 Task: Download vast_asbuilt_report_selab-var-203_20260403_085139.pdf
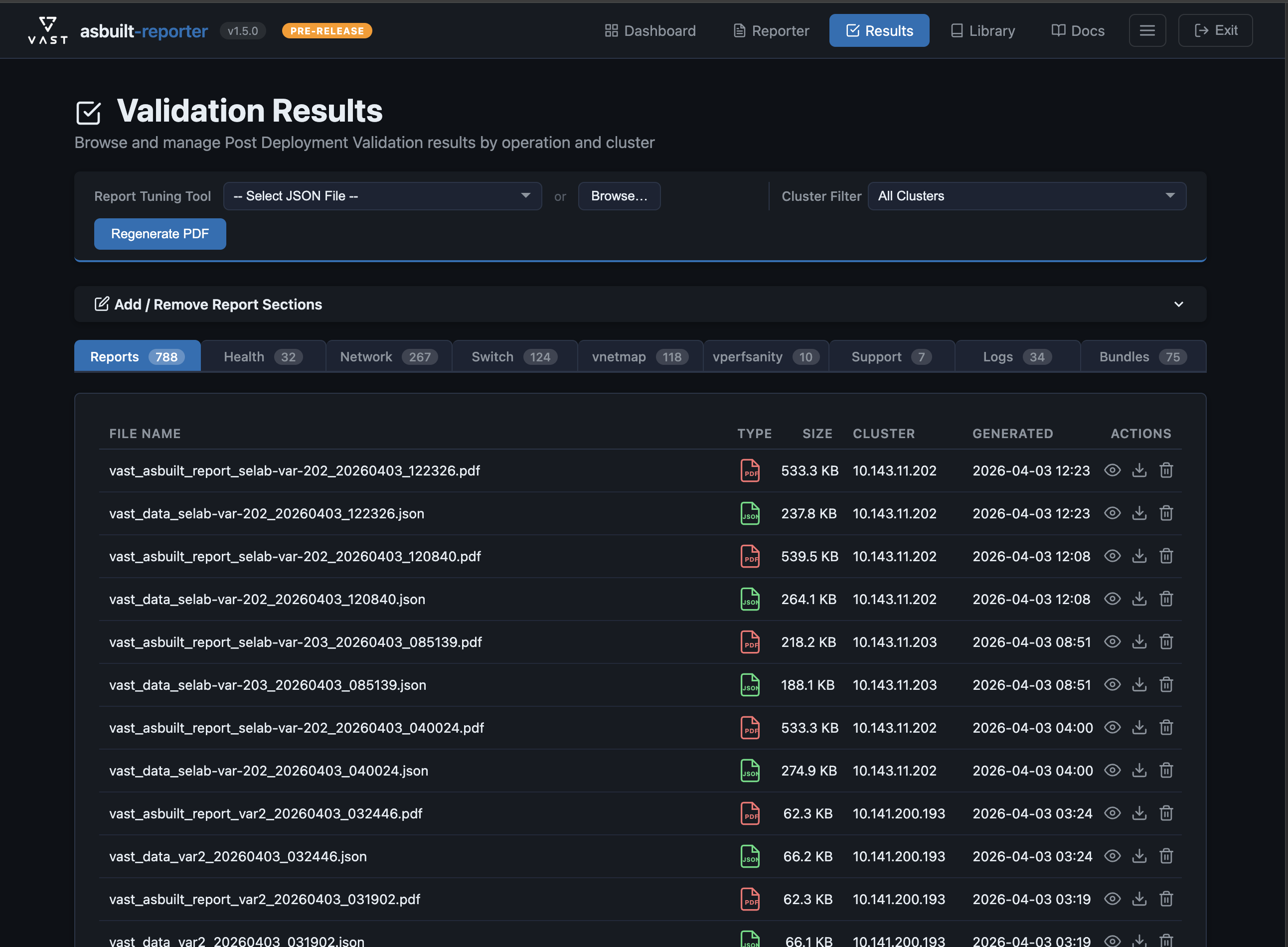tap(1139, 642)
